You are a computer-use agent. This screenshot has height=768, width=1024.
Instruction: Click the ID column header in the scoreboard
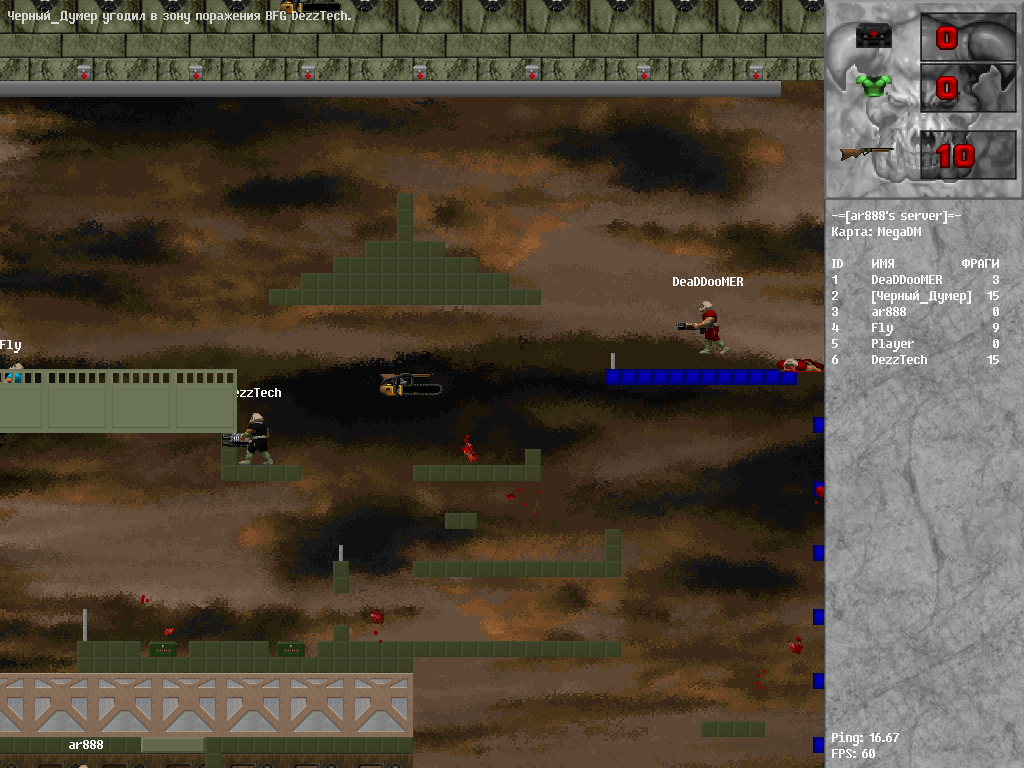pos(837,264)
